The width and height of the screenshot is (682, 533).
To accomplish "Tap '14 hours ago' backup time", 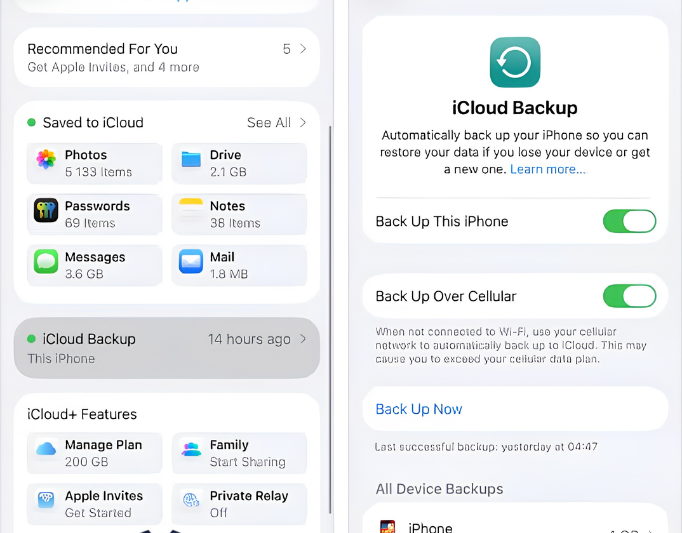I will pos(249,339).
